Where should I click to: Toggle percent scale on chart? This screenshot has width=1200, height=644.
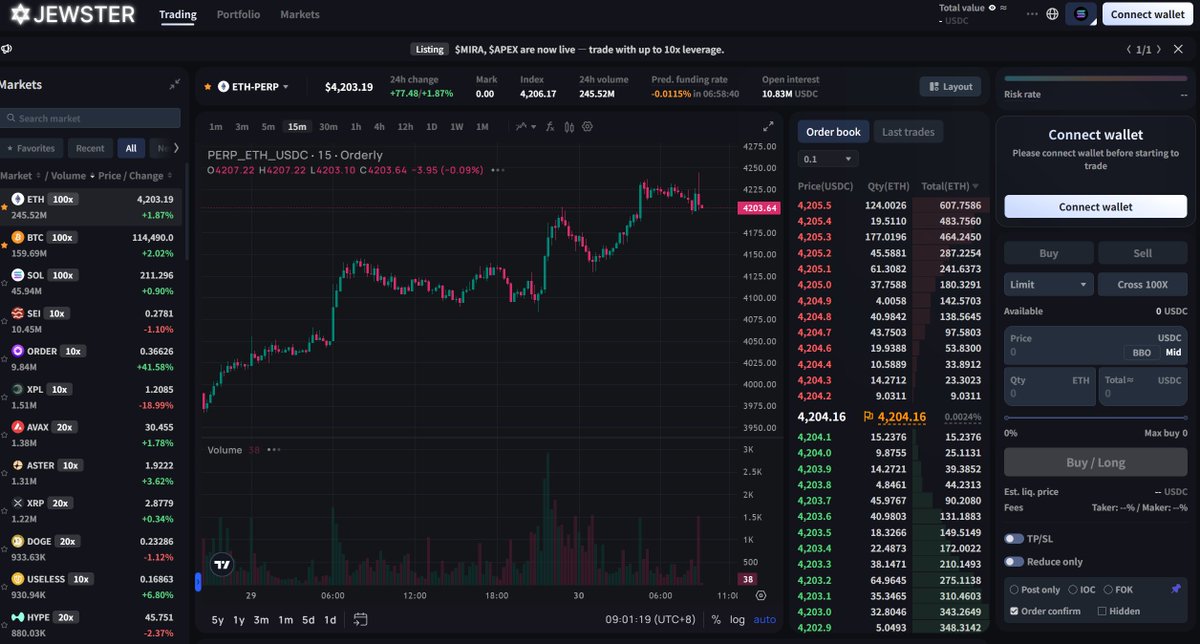click(716, 620)
